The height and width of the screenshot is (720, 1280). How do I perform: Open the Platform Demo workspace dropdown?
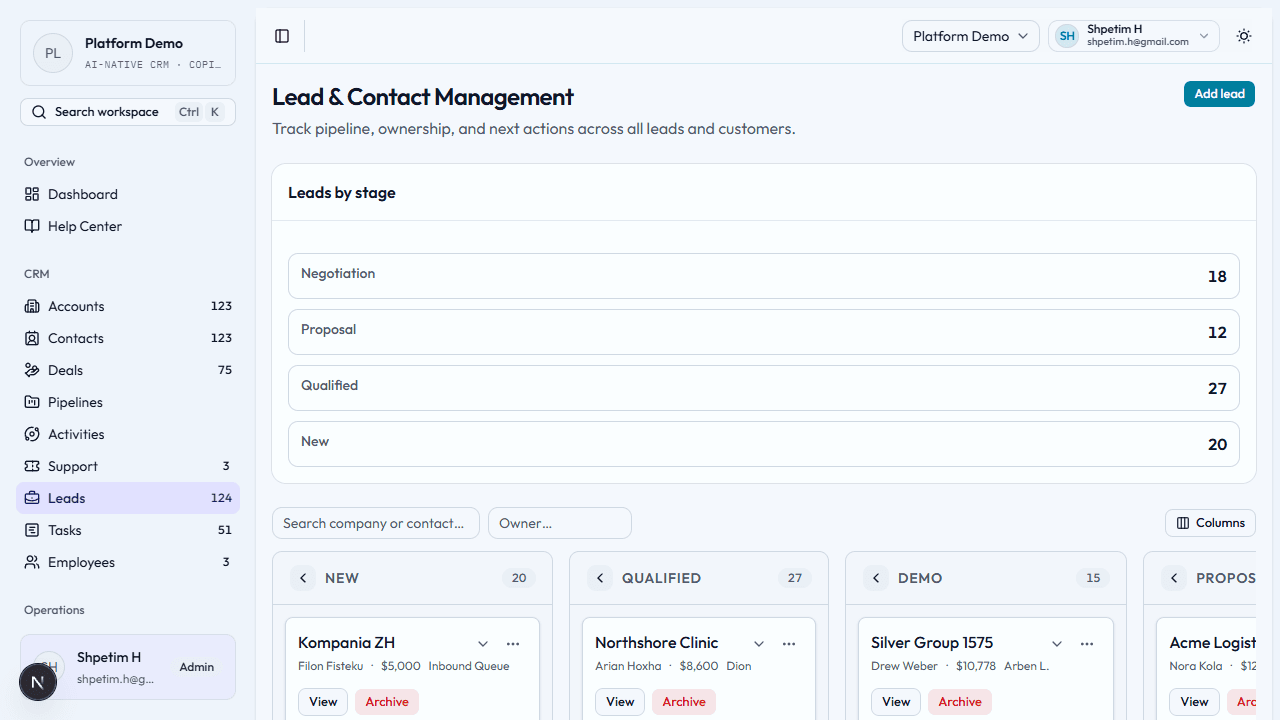coord(969,36)
